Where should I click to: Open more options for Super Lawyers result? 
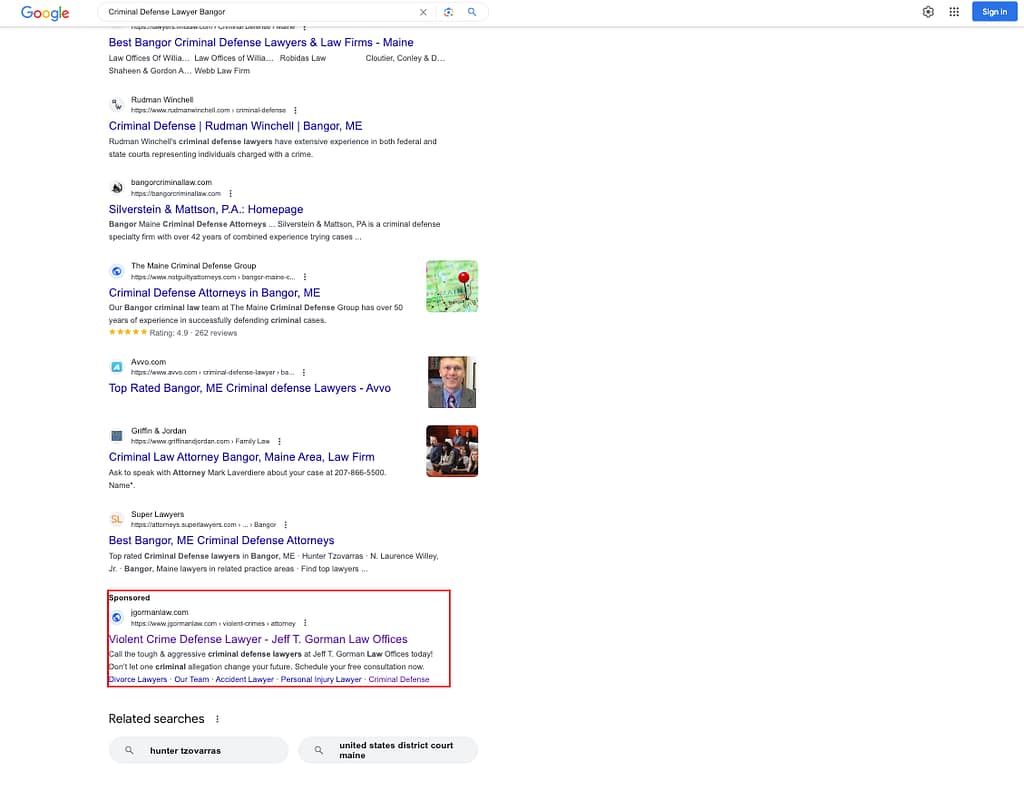285,525
